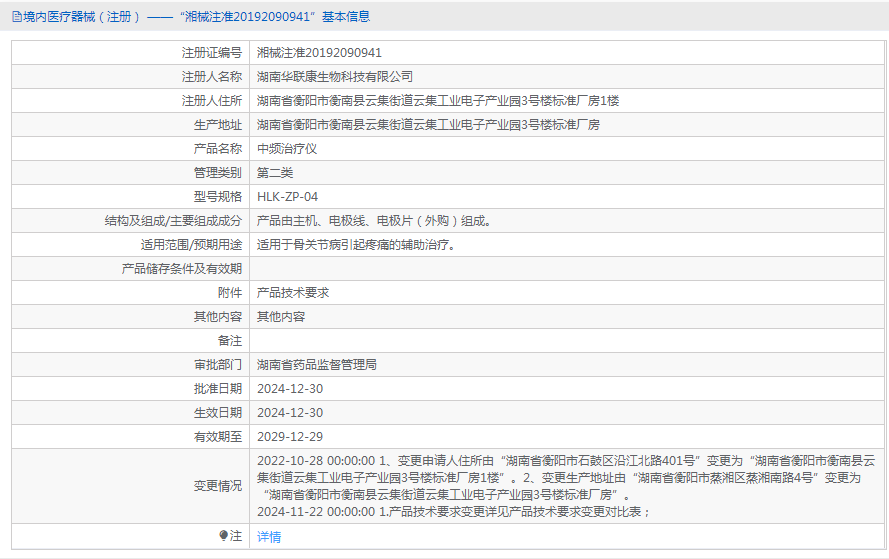Select model value HLK-ZP-04
This screenshot has width=889, height=559.
tap(287, 197)
